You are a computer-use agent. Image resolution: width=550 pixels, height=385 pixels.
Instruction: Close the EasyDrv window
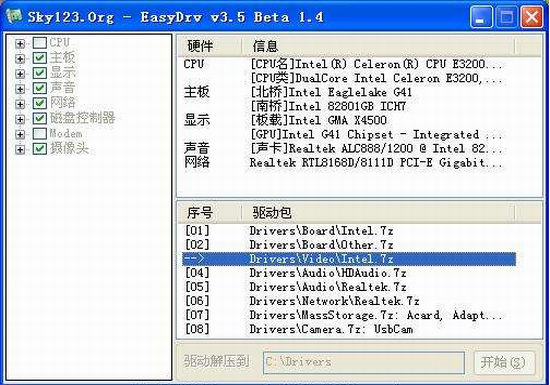tap(532, 16)
